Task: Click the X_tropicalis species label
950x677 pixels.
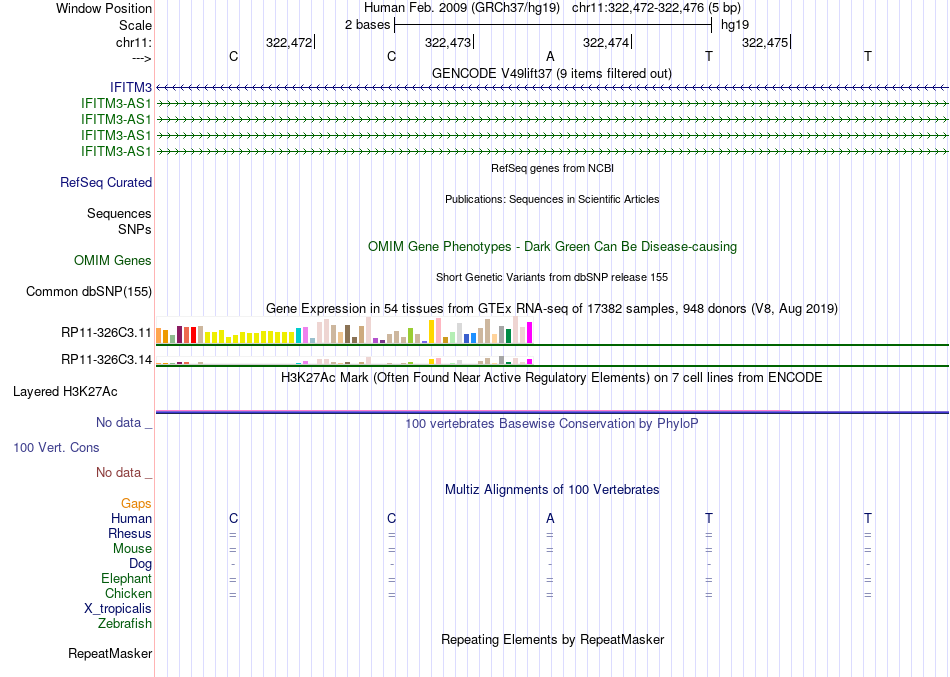Action: point(118,609)
